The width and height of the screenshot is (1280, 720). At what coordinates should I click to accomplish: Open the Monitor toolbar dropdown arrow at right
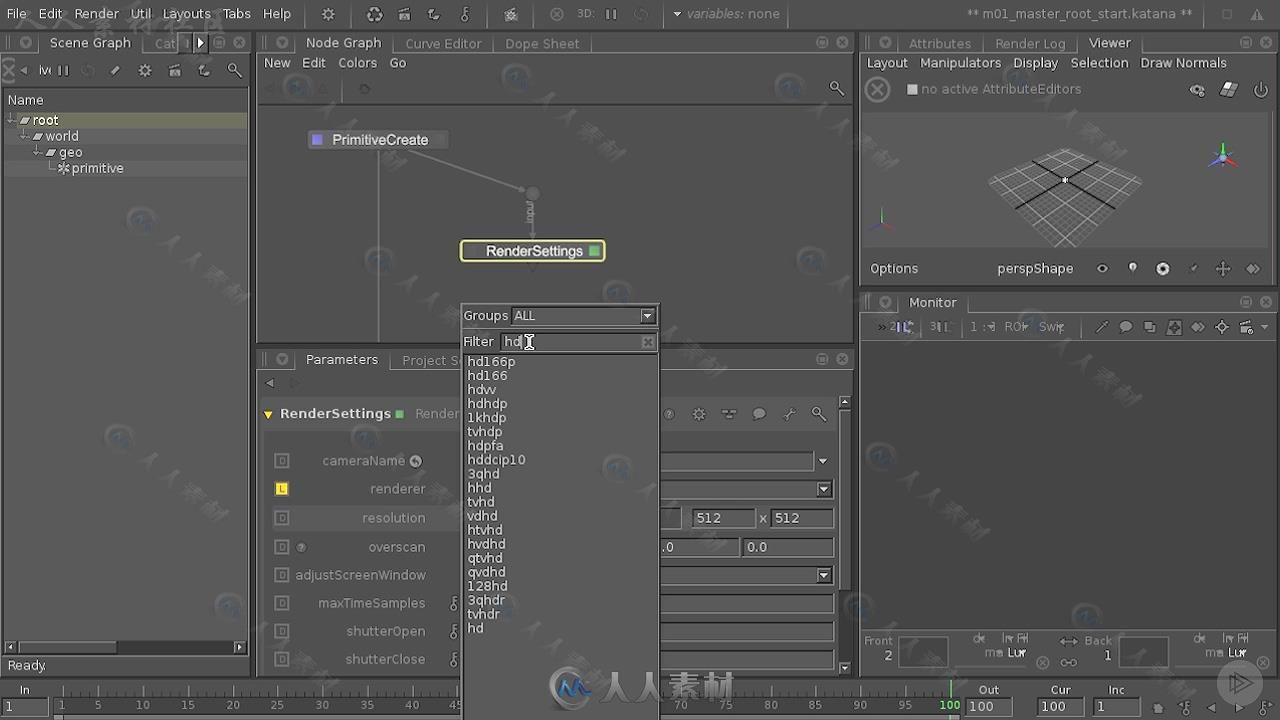pyautogui.click(x=1265, y=327)
